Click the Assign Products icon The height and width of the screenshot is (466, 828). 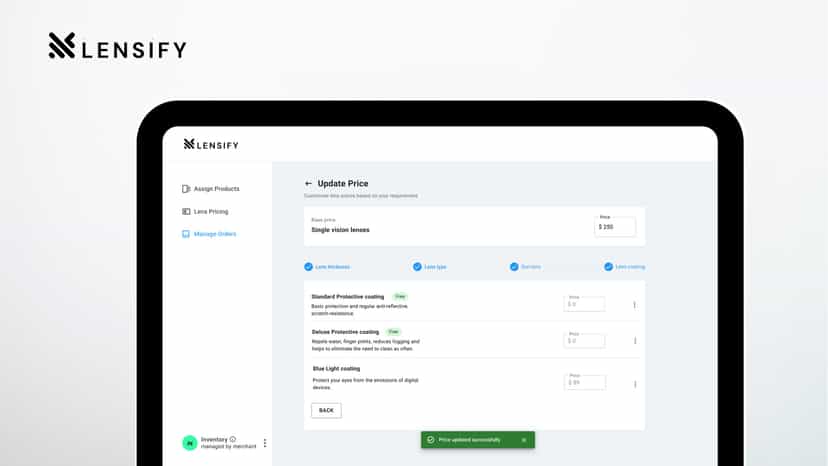pos(186,189)
